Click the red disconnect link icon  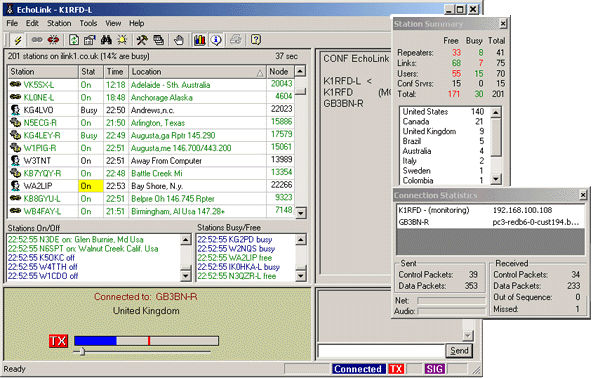click(x=53, y=40)
